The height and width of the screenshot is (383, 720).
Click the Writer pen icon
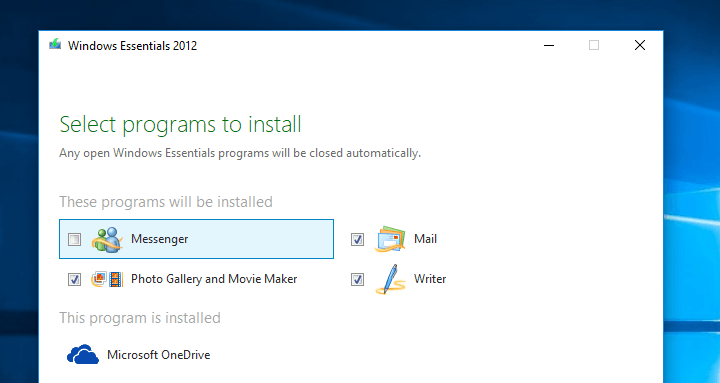tap(390, 279)
